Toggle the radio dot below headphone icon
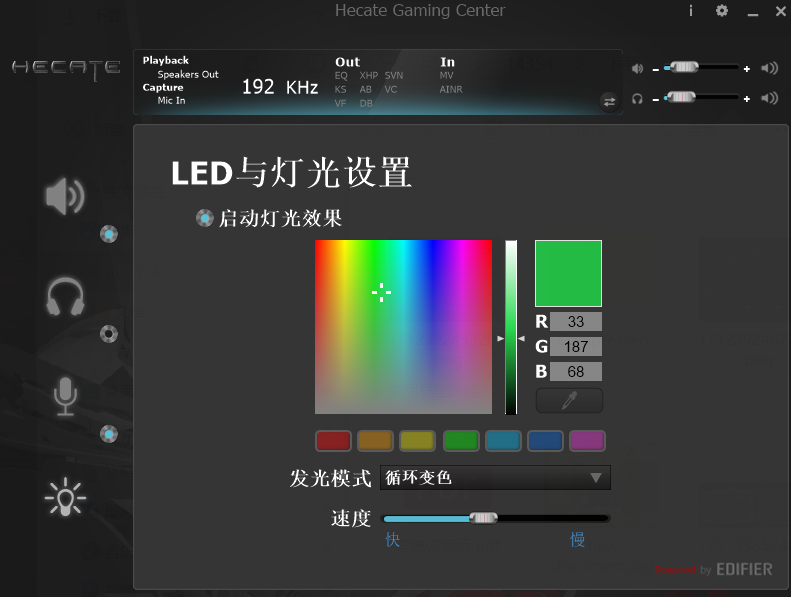 [108, 334]
